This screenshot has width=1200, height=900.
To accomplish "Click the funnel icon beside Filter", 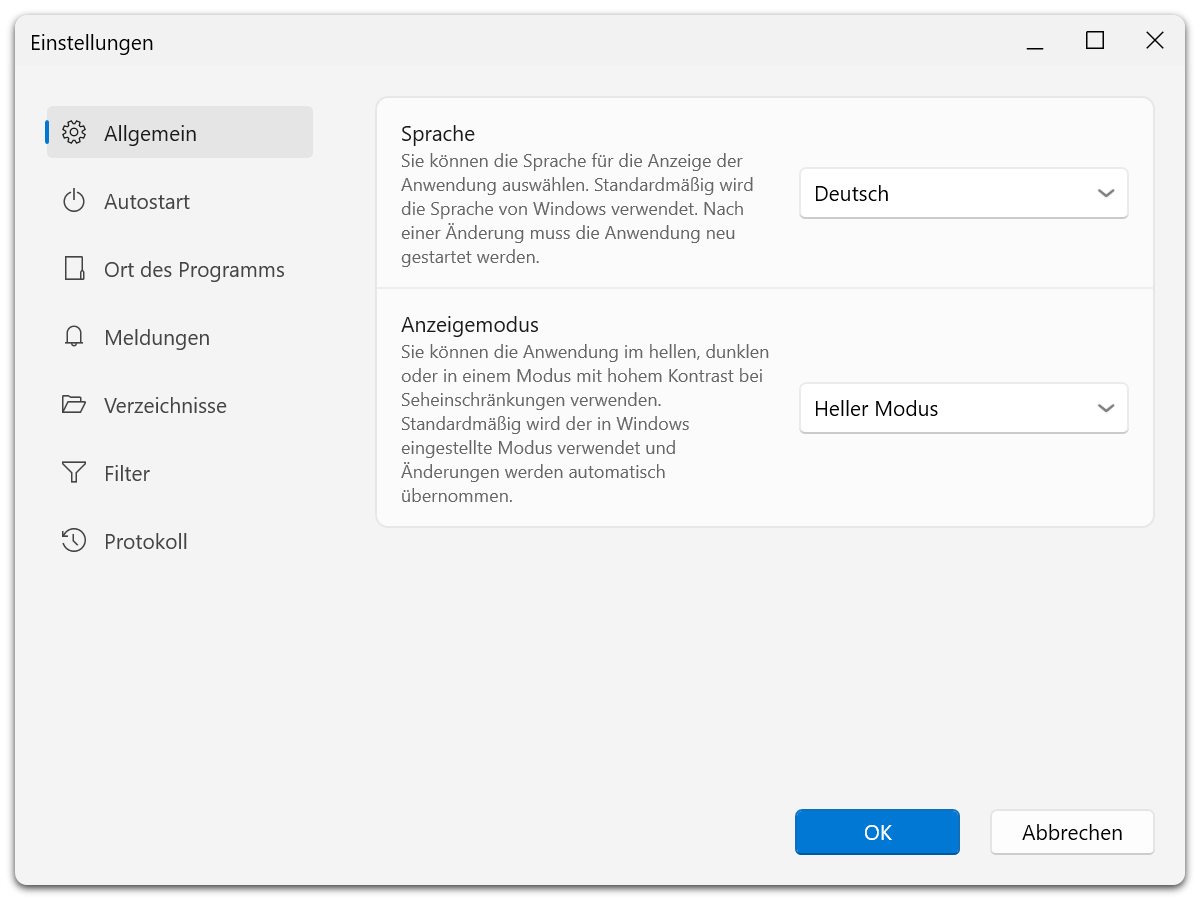I will (74, 473).
